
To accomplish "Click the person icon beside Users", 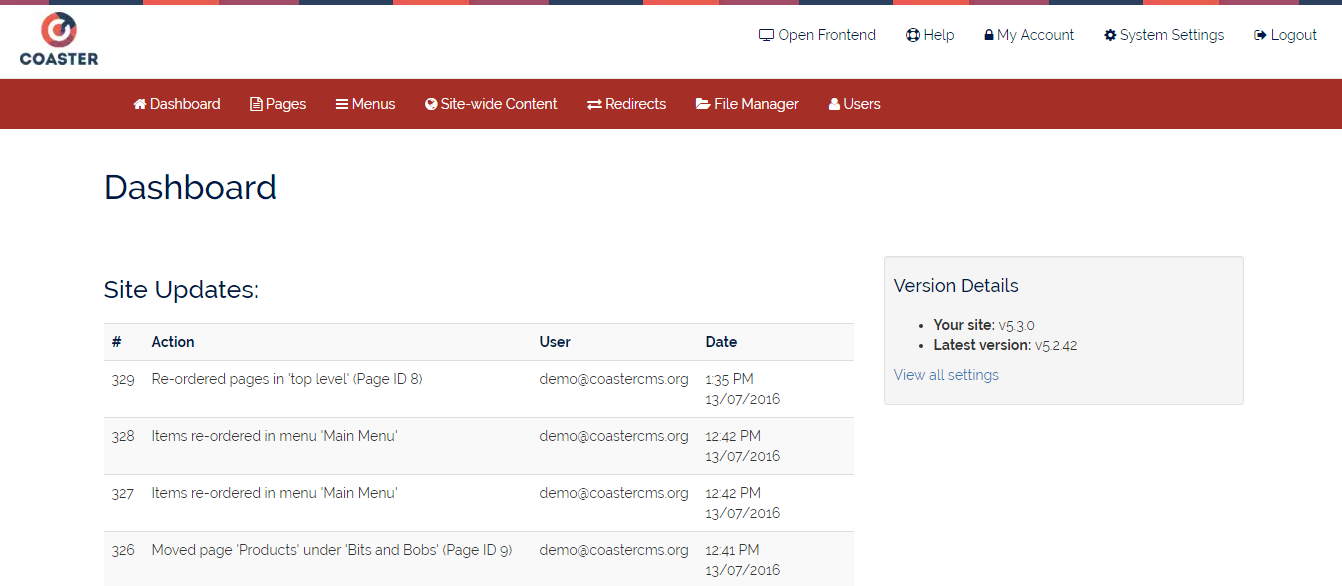I will pyautogui.click(x=834, y=104).
